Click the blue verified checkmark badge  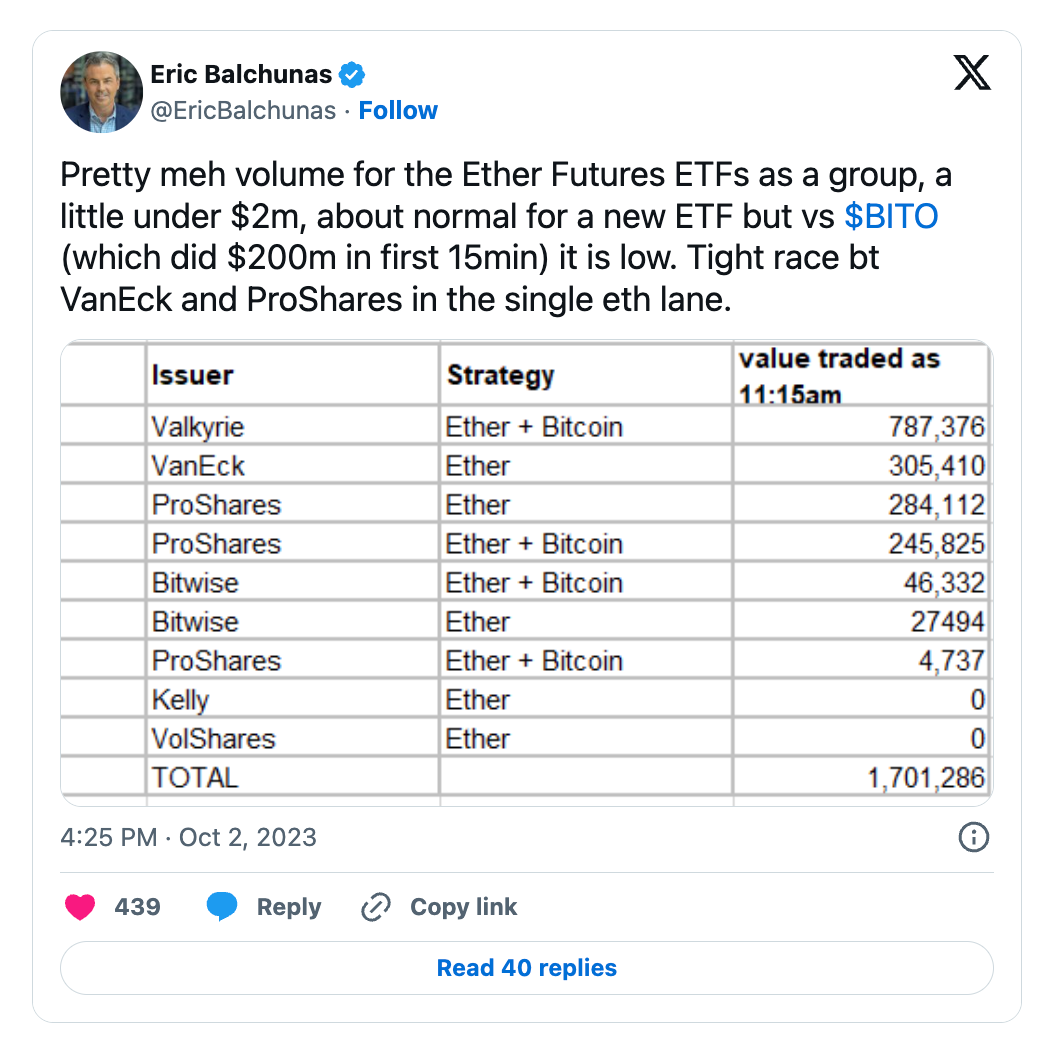point(352,74)
